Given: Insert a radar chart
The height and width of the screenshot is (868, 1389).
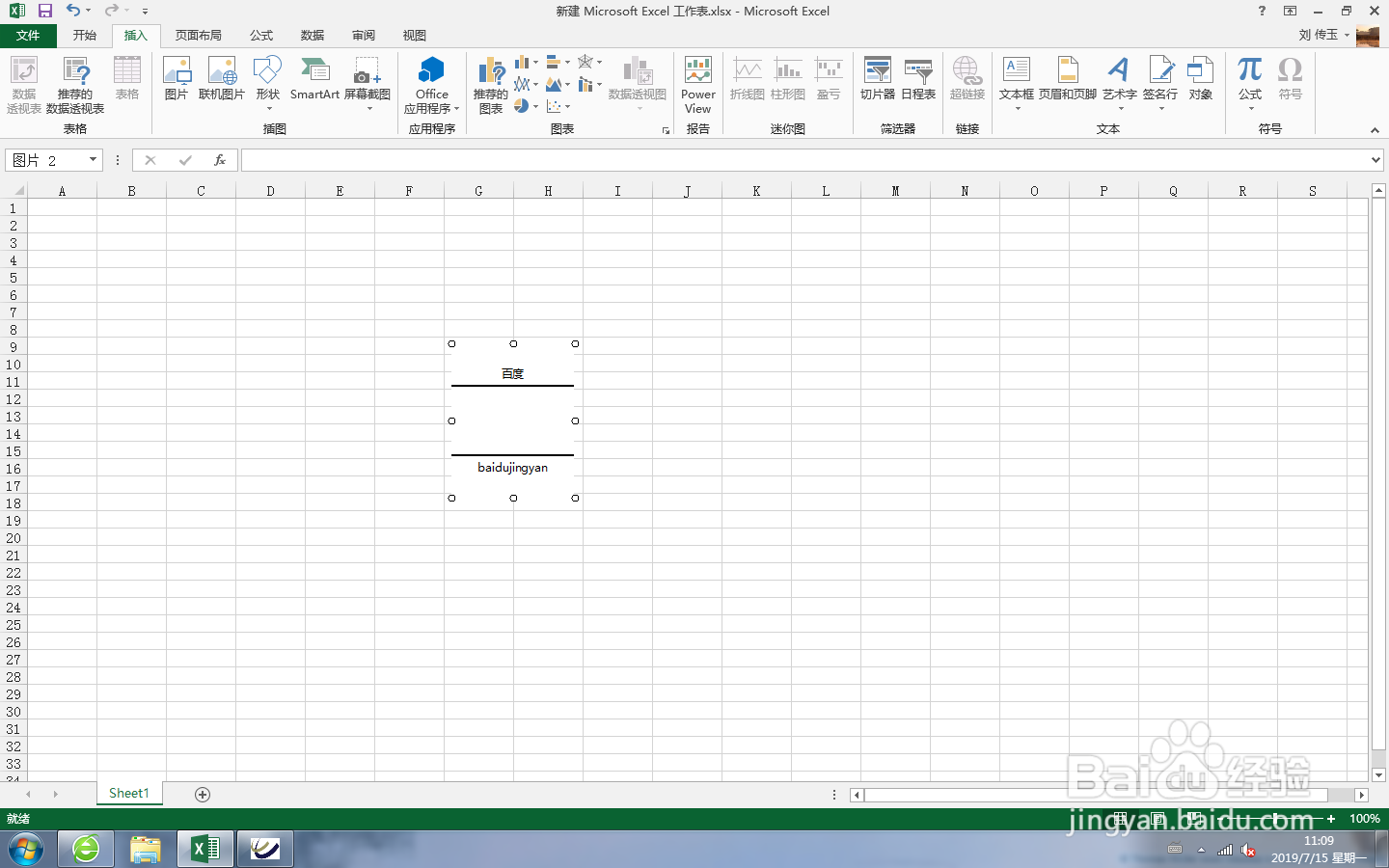Looking at the screenshot, I should coord(586,63).
